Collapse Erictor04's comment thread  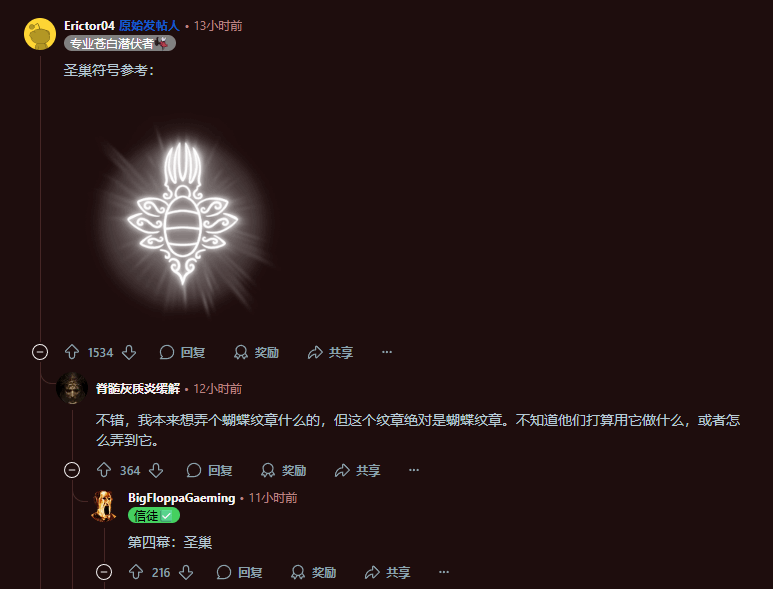pos(40,352)
